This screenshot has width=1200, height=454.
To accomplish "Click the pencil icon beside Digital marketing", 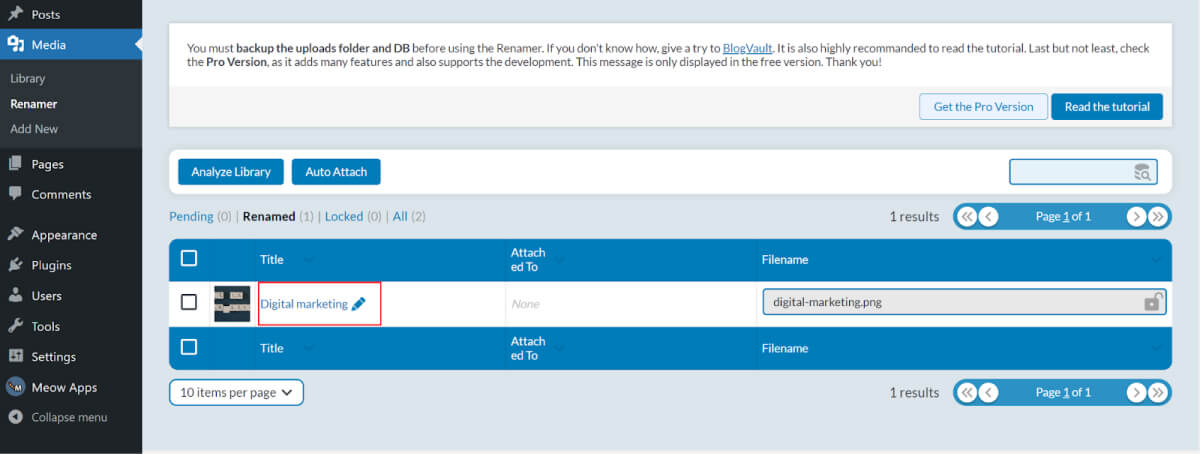I will 359,303.
